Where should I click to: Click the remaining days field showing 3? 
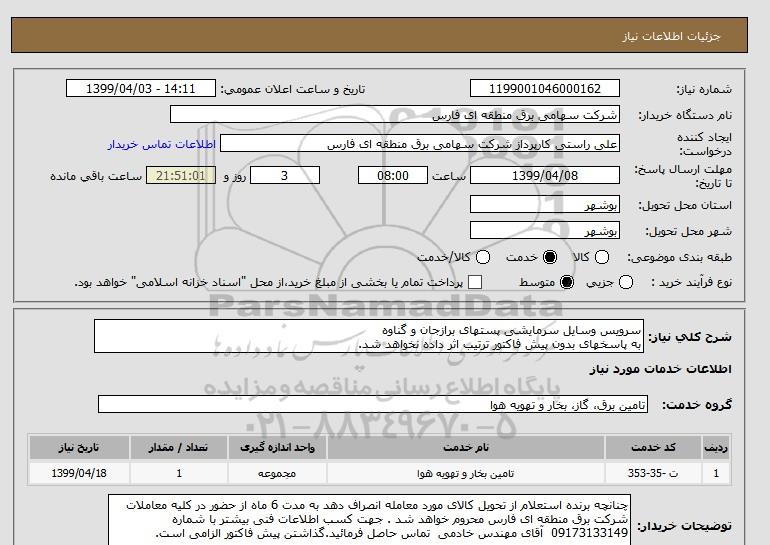285,175
